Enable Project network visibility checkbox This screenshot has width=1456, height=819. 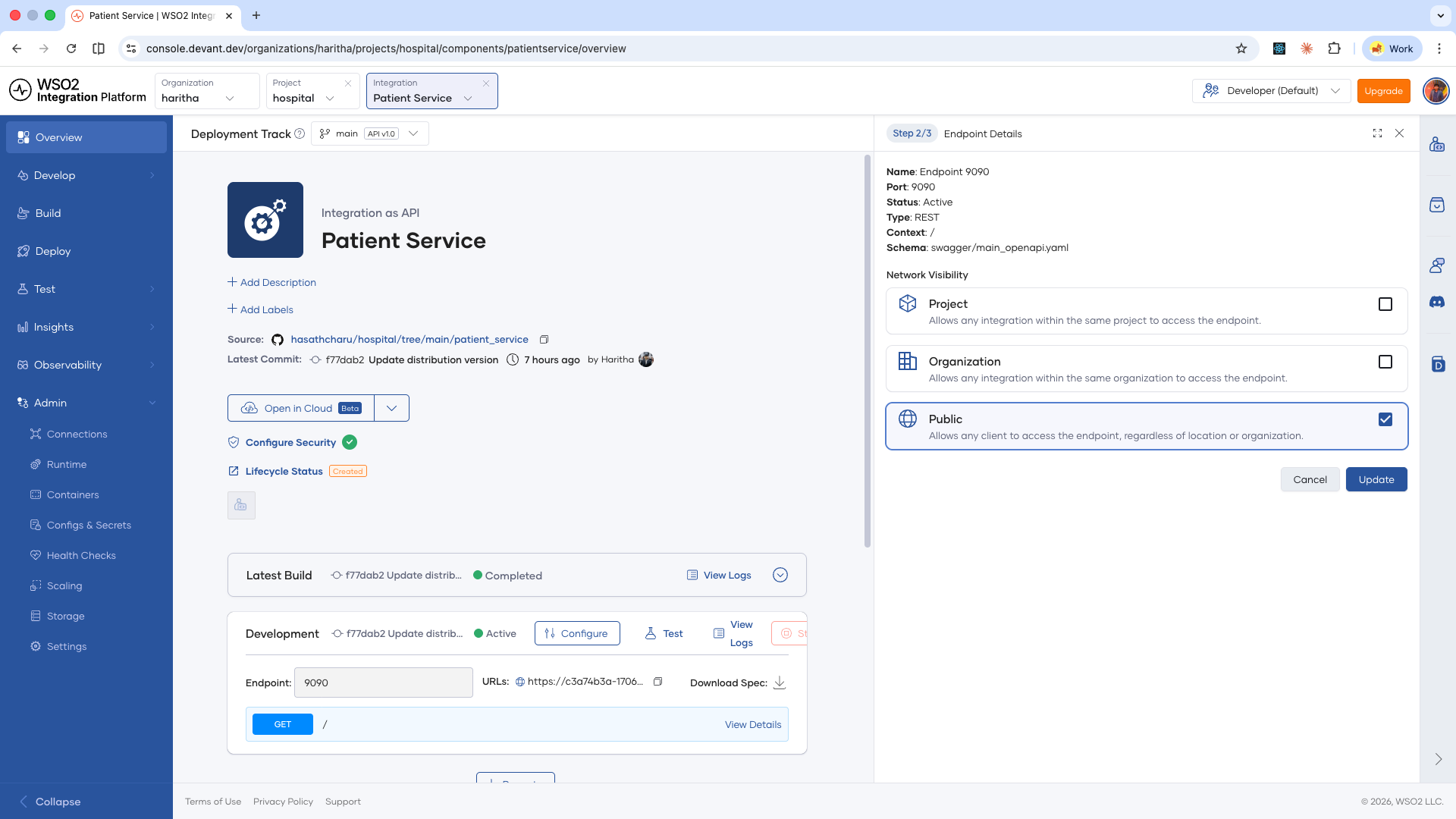click(1385, 304)
